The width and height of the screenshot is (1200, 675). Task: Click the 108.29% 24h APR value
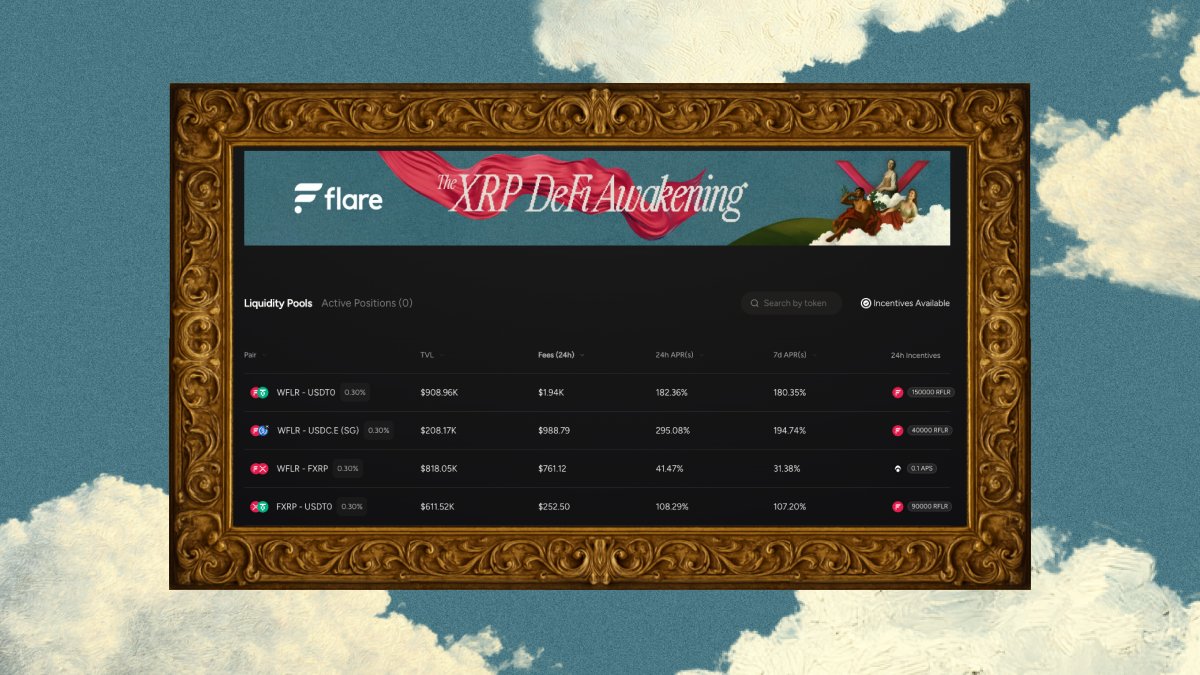tap(672, 507)
